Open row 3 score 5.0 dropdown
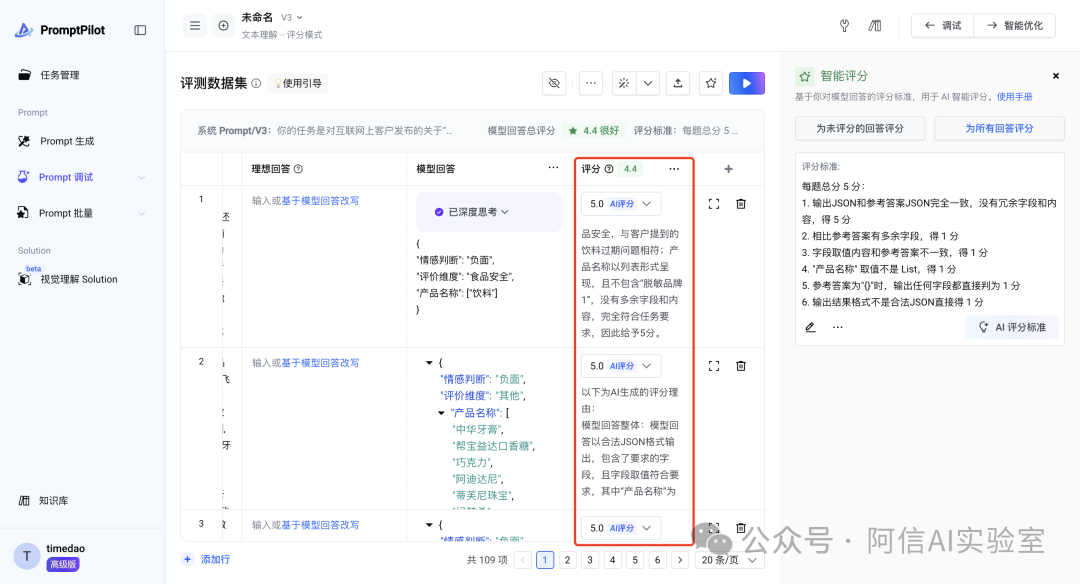This screenshot has width=1080, height=584. [621, 528]
